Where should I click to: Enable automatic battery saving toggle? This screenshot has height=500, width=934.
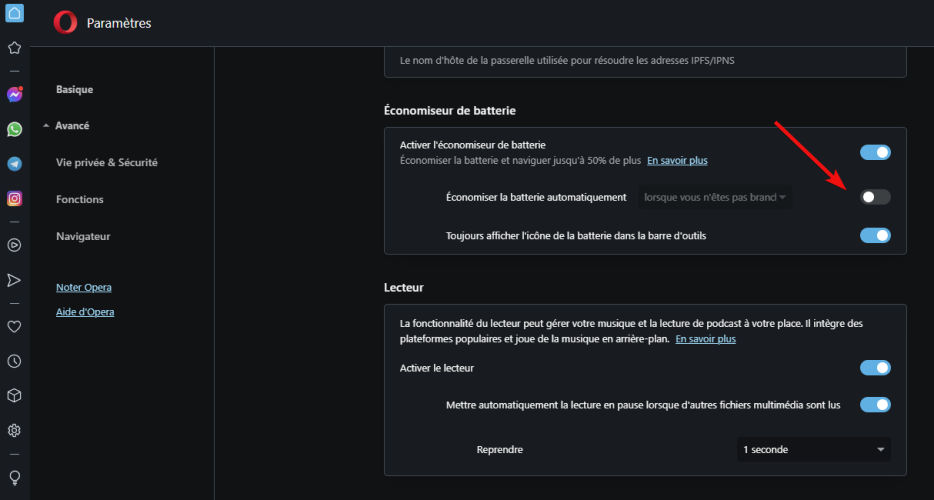pos(875,197)
